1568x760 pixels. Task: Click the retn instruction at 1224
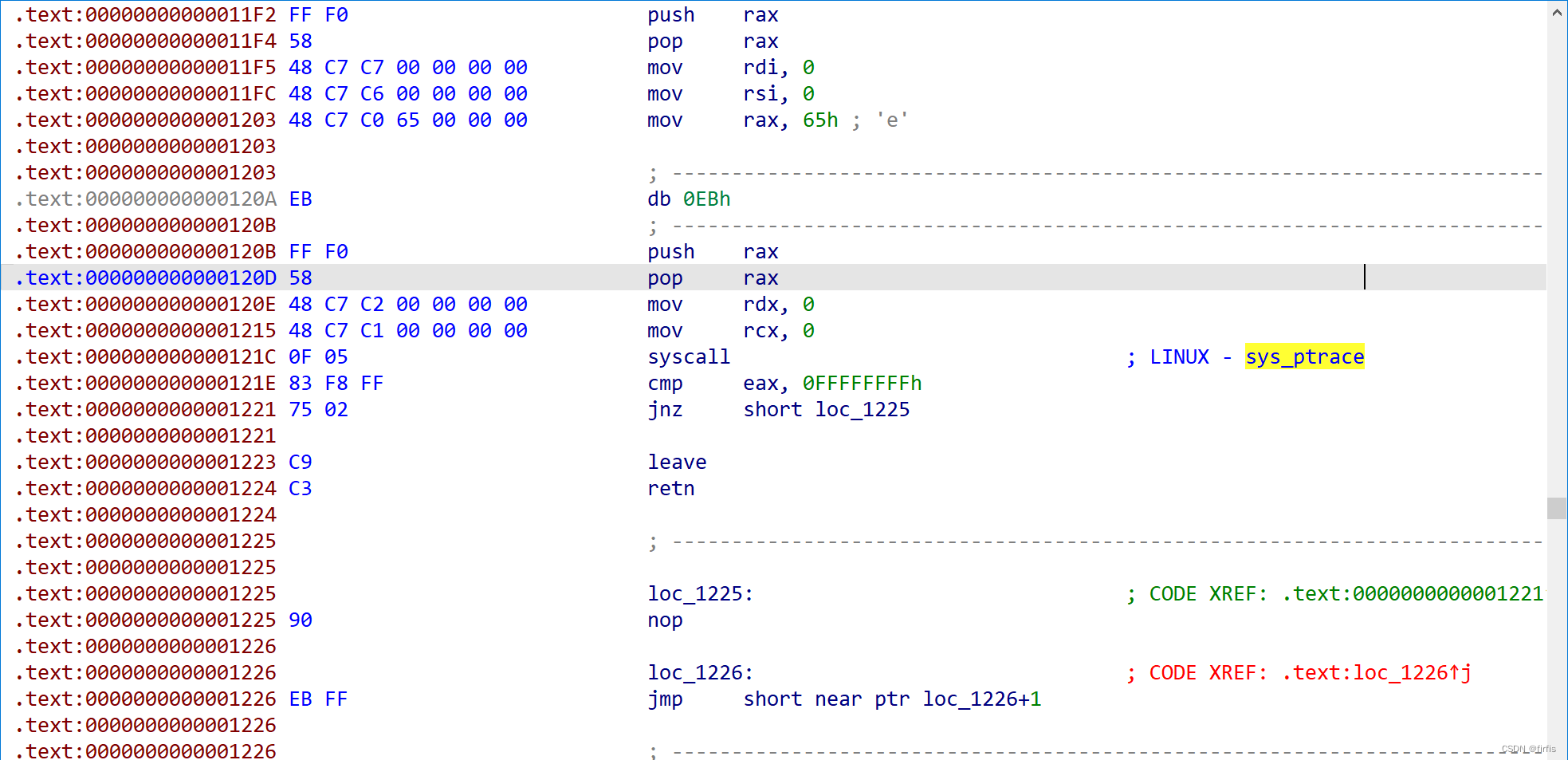(671, 489)
